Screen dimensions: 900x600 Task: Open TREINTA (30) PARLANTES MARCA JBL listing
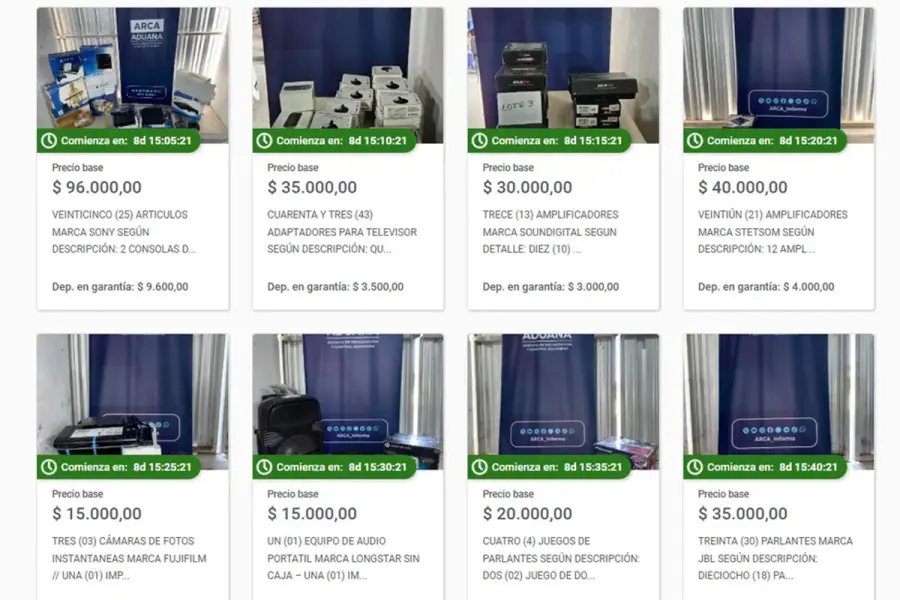775,558
